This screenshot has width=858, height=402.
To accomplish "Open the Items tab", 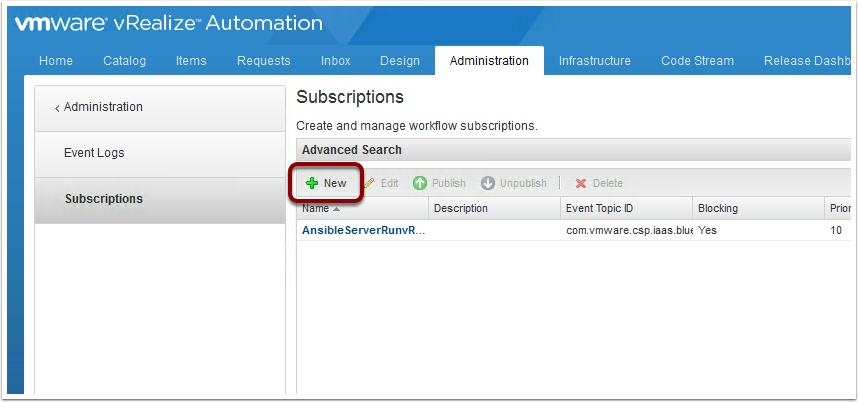I will coord(191,61).
